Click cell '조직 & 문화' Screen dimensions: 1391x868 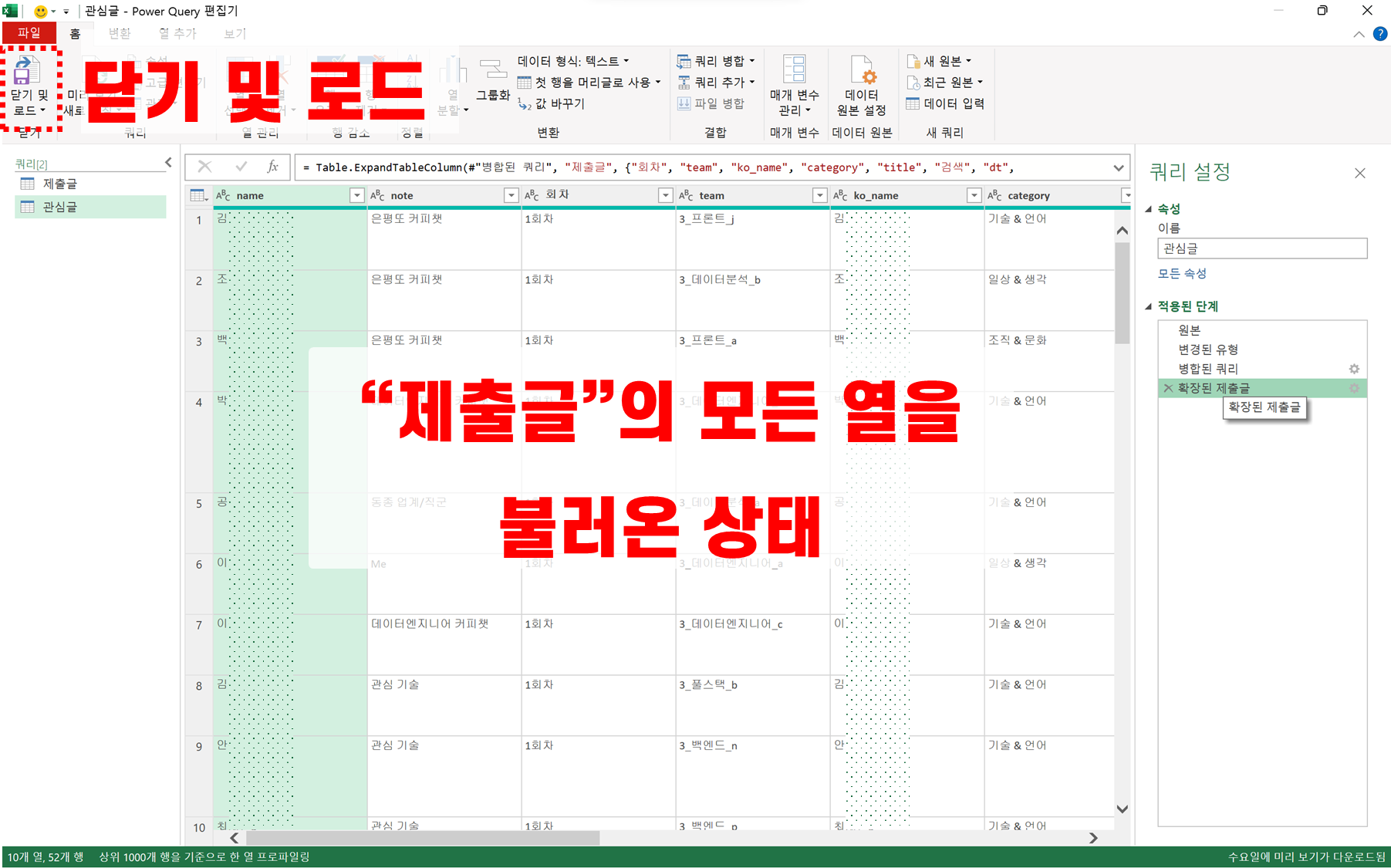click(x=1049, y=360)
